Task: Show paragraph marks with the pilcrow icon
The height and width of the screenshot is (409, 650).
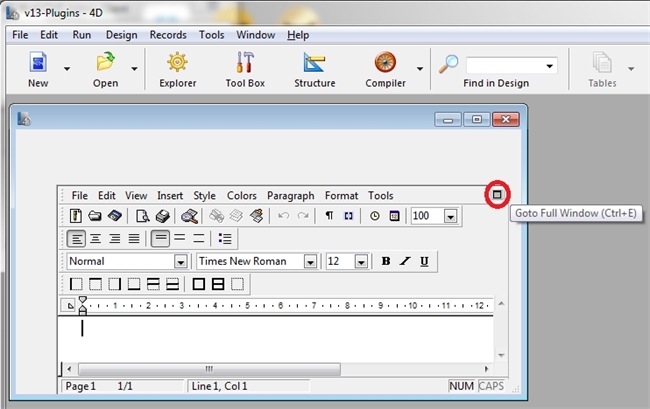Action: click(329, 216)
